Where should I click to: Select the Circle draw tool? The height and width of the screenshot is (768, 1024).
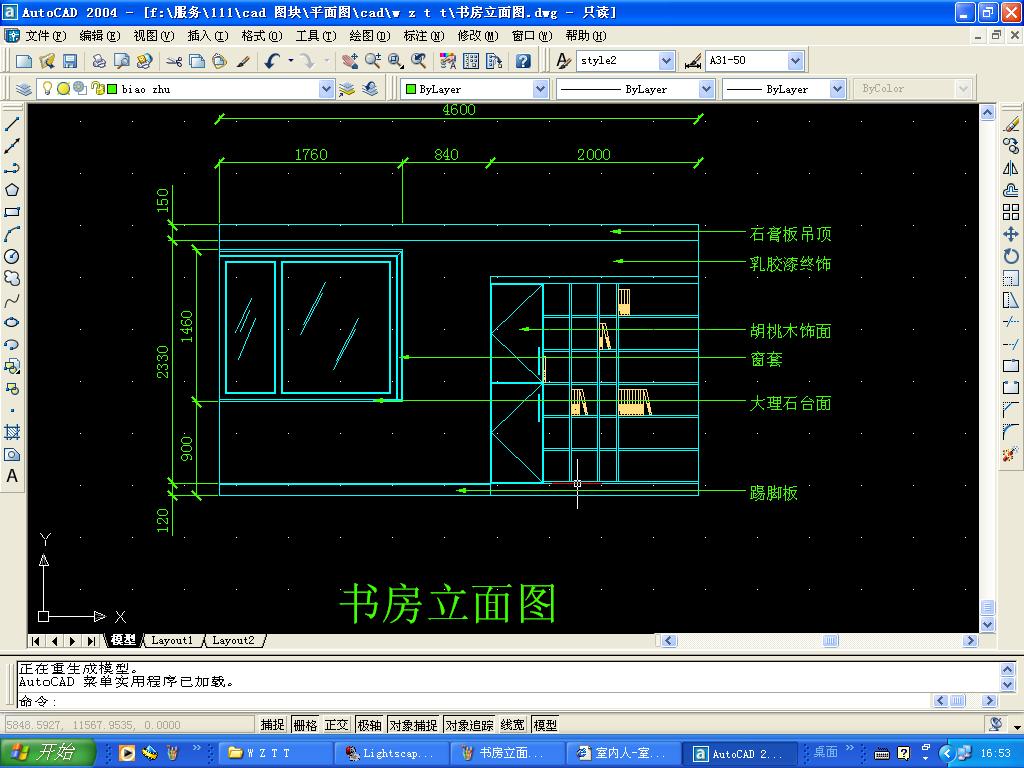[x=12, y=257]
